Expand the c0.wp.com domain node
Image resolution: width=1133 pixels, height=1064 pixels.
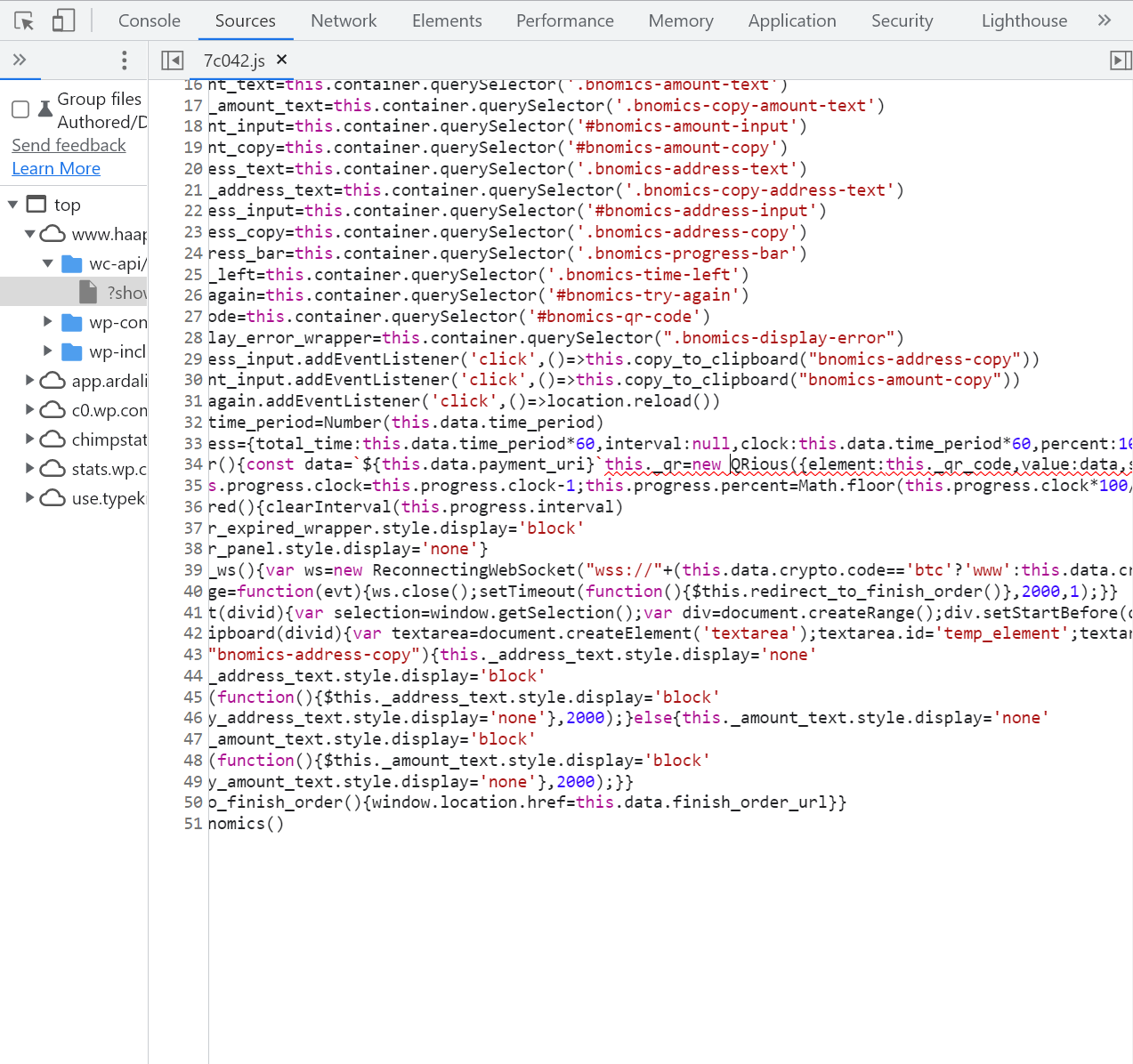point(30,410)
